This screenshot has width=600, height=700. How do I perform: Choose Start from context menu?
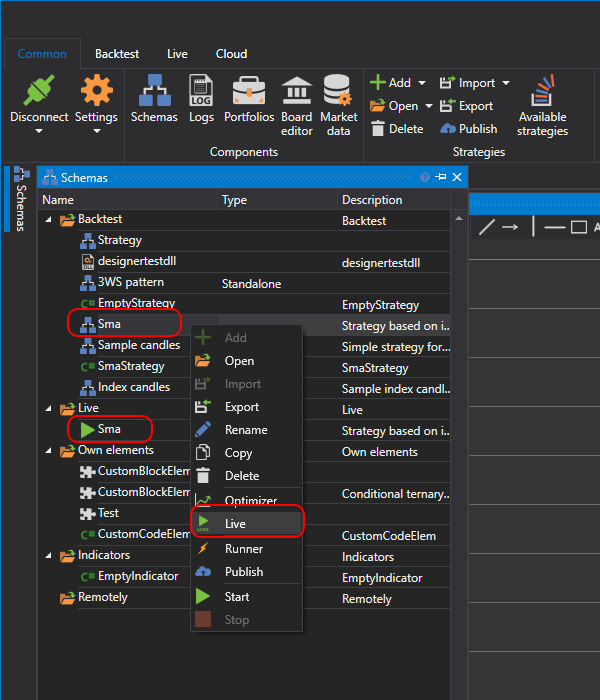click(x=246, y=597)
